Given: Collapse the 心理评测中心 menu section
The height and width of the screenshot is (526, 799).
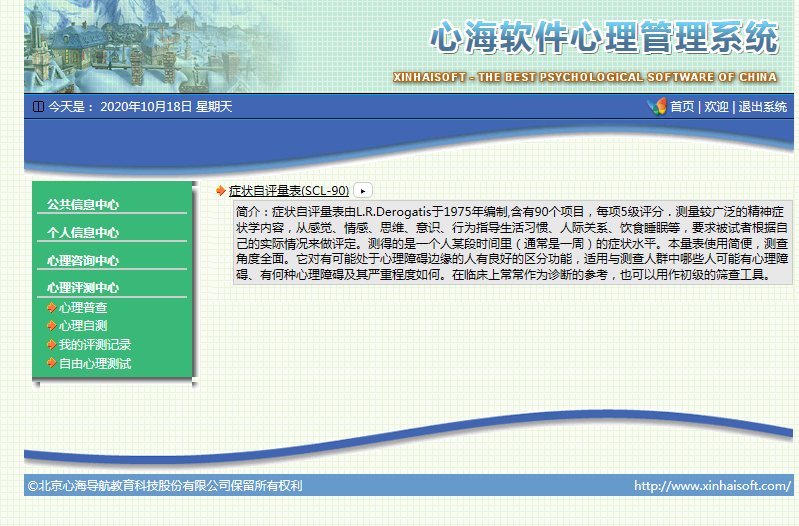Looking at the screenshot, I should (83, 288).
